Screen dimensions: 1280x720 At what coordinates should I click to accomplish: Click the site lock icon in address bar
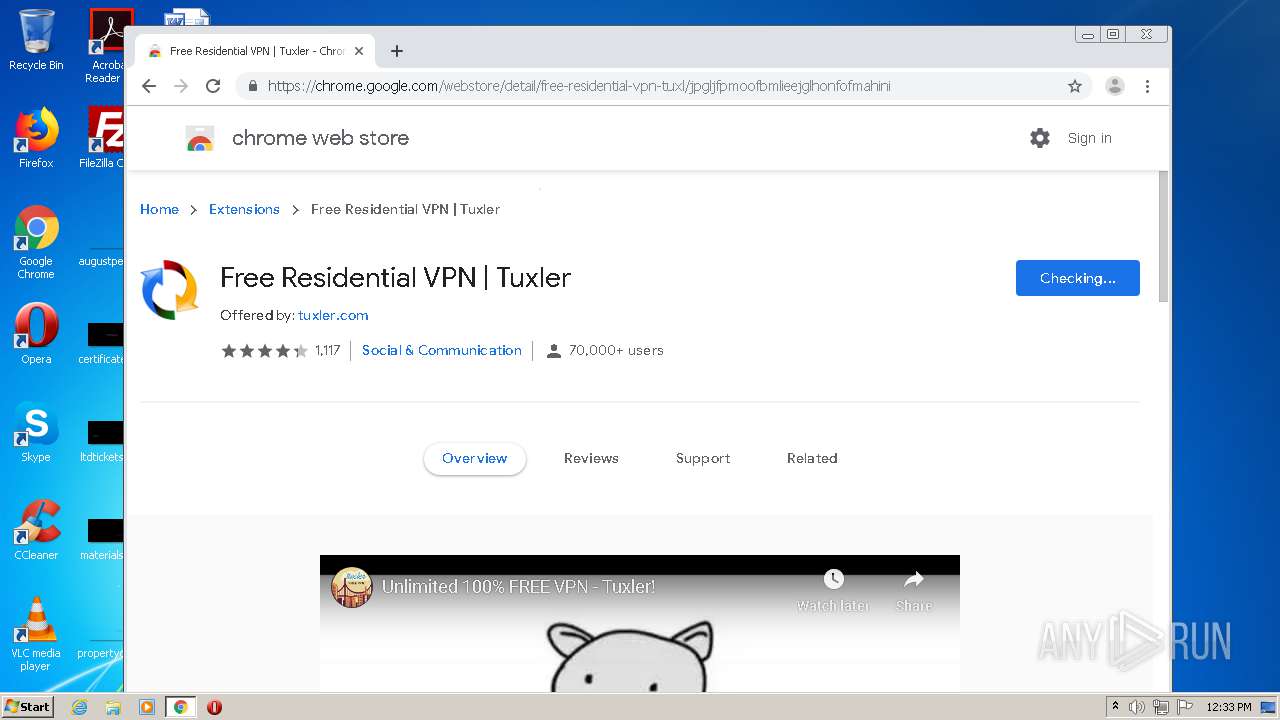[x=253, y=86]
